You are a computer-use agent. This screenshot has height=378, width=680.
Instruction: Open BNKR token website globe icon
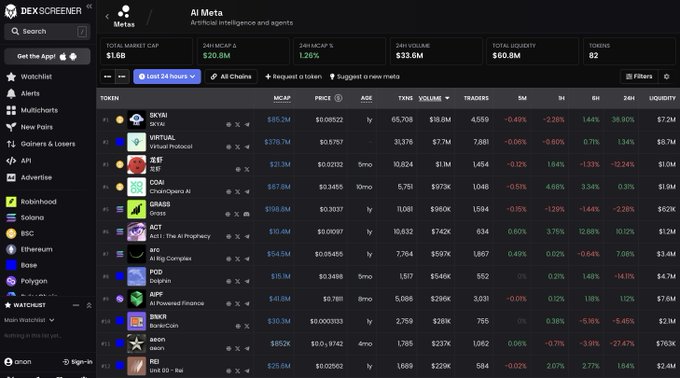238,326
